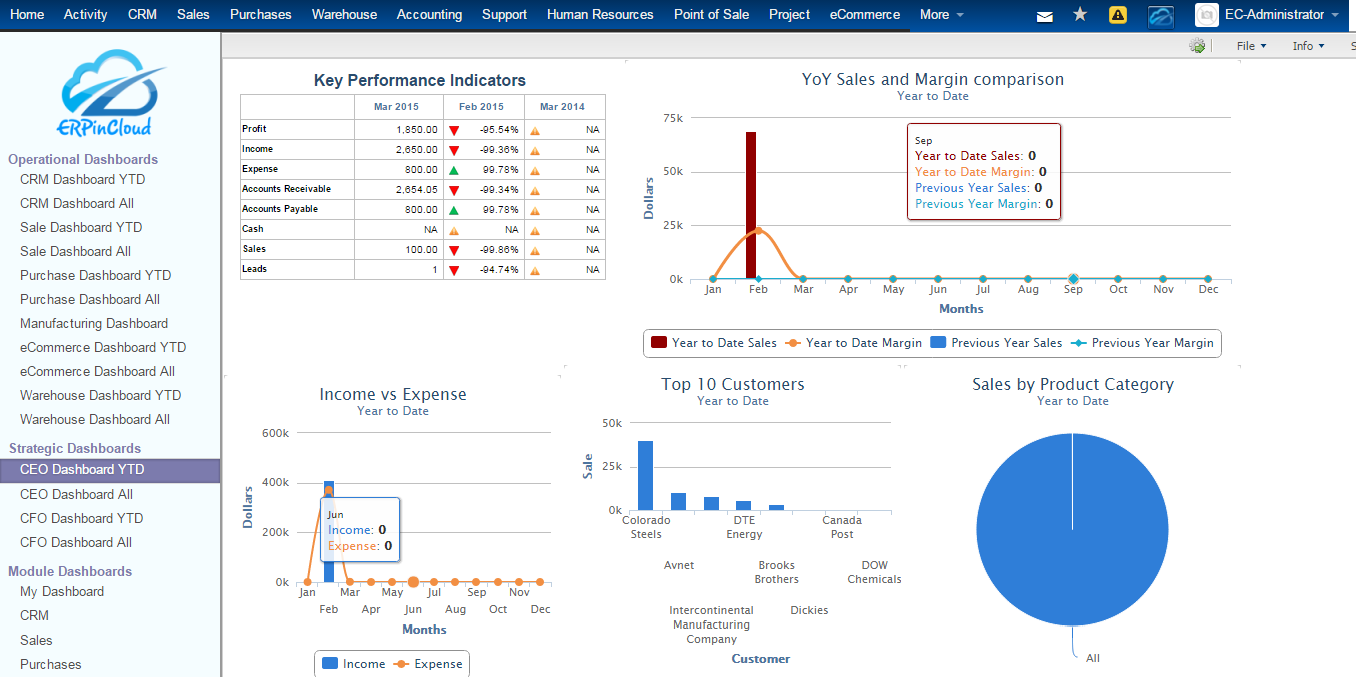
Task: Click the red down arrow in Profit row
Action: click(x=454, y=130)
